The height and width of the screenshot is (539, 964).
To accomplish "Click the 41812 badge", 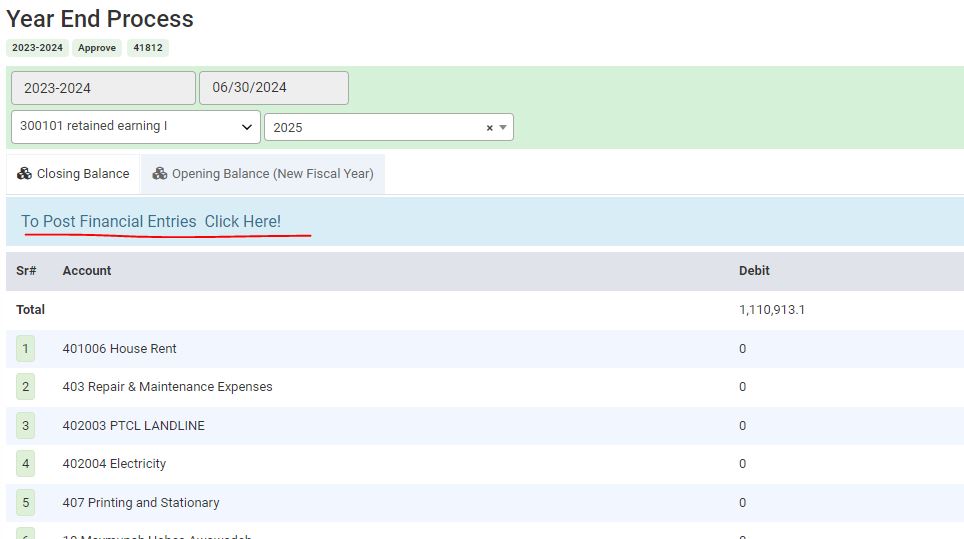I will 148,48.
